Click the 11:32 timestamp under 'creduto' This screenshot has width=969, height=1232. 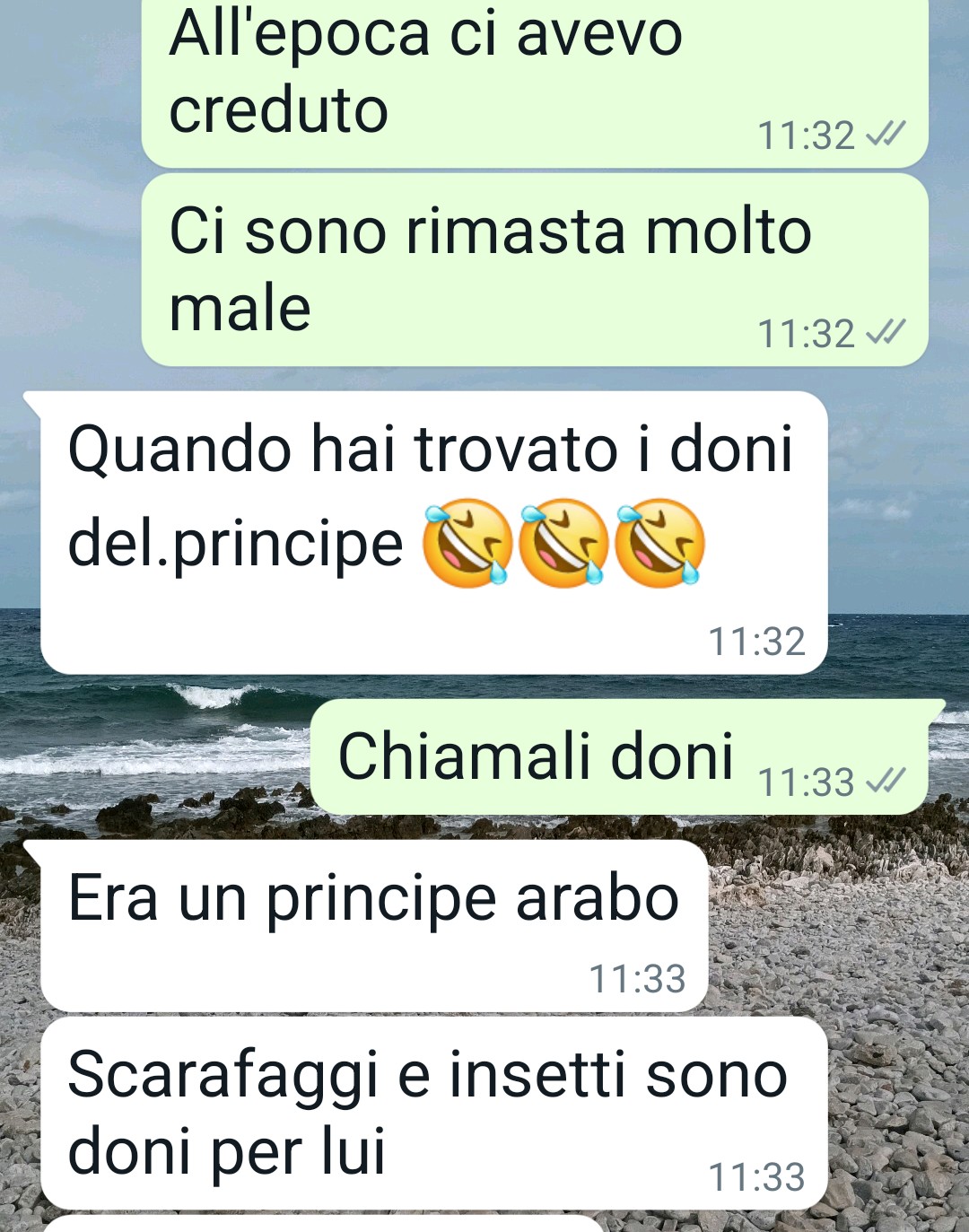click(x=806, y=135)
